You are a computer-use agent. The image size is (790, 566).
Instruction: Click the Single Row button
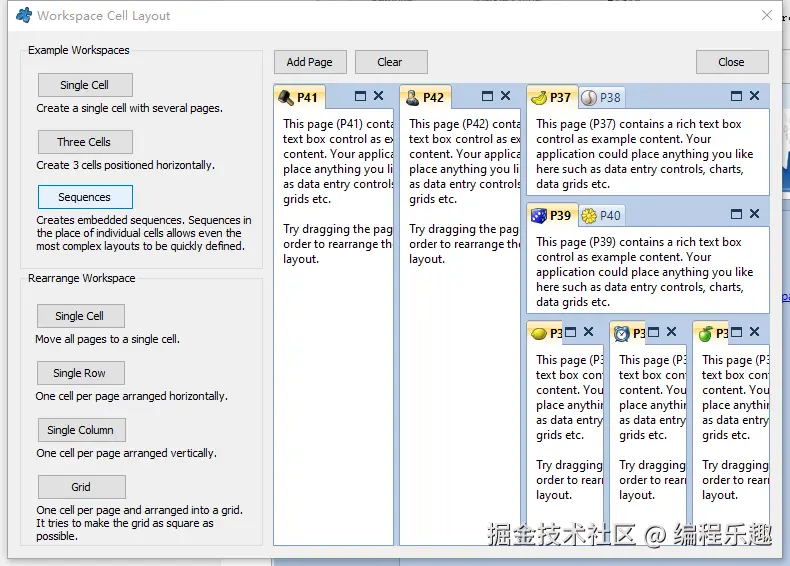tap(81, 372)
